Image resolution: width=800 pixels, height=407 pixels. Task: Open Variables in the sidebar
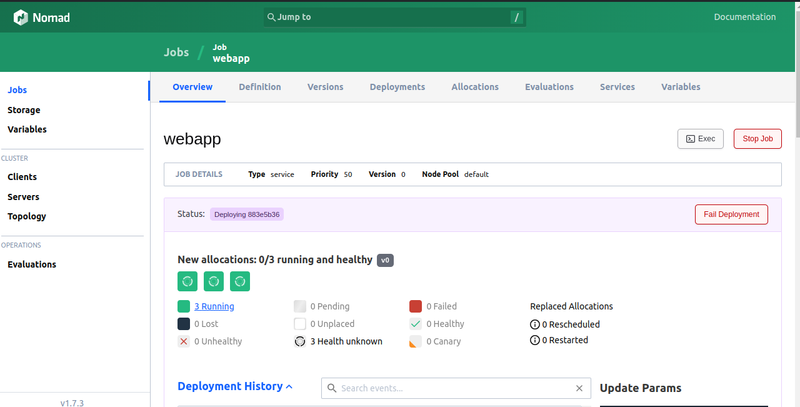click(x=27, y=129)
